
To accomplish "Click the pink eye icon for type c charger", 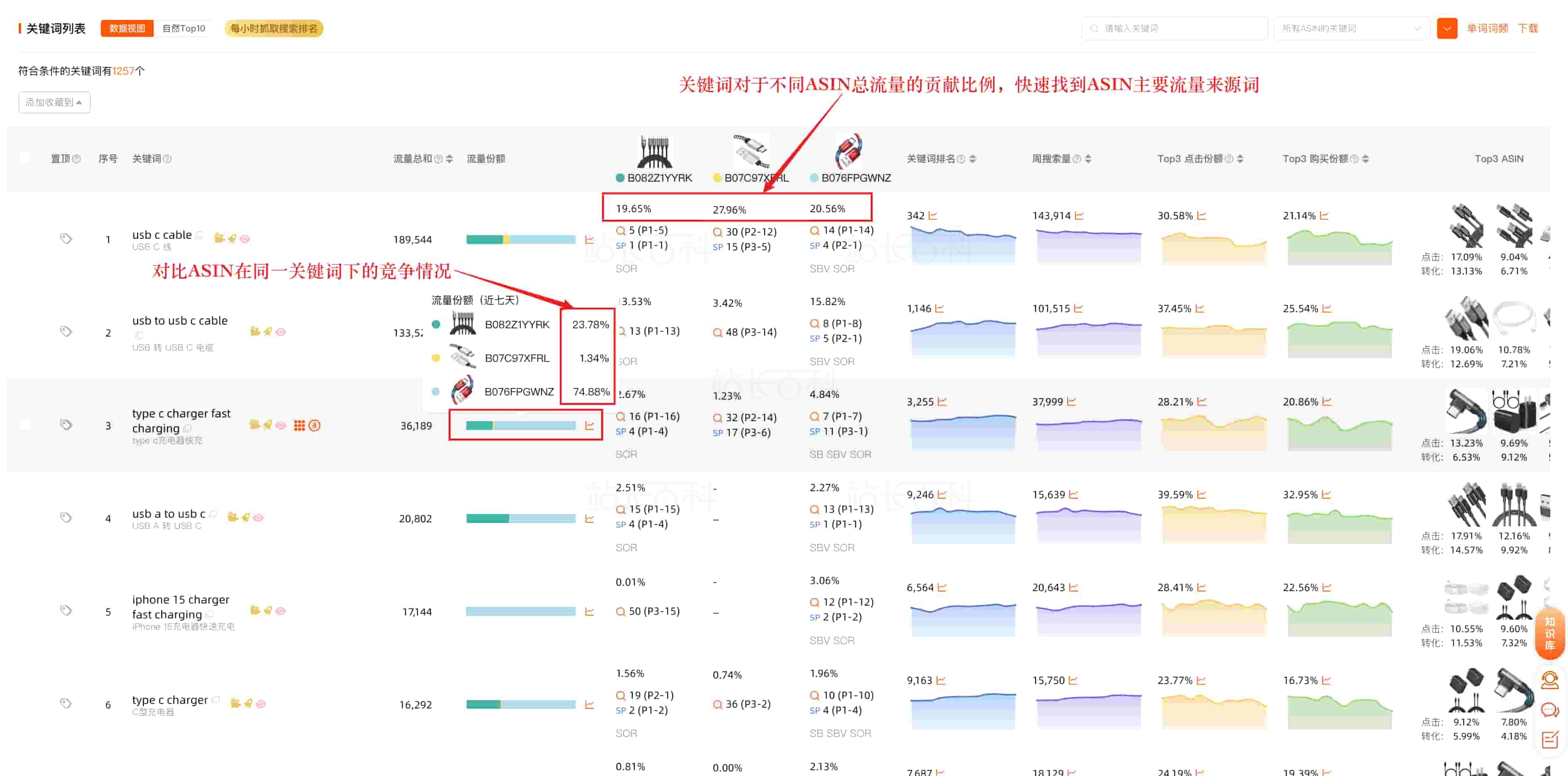I will (261, 703).
